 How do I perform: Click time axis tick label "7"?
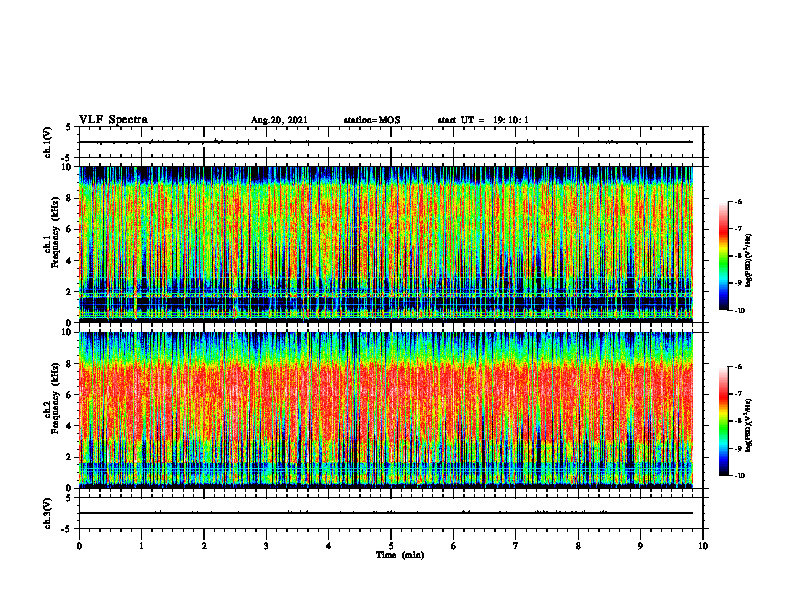coord(516,546)
